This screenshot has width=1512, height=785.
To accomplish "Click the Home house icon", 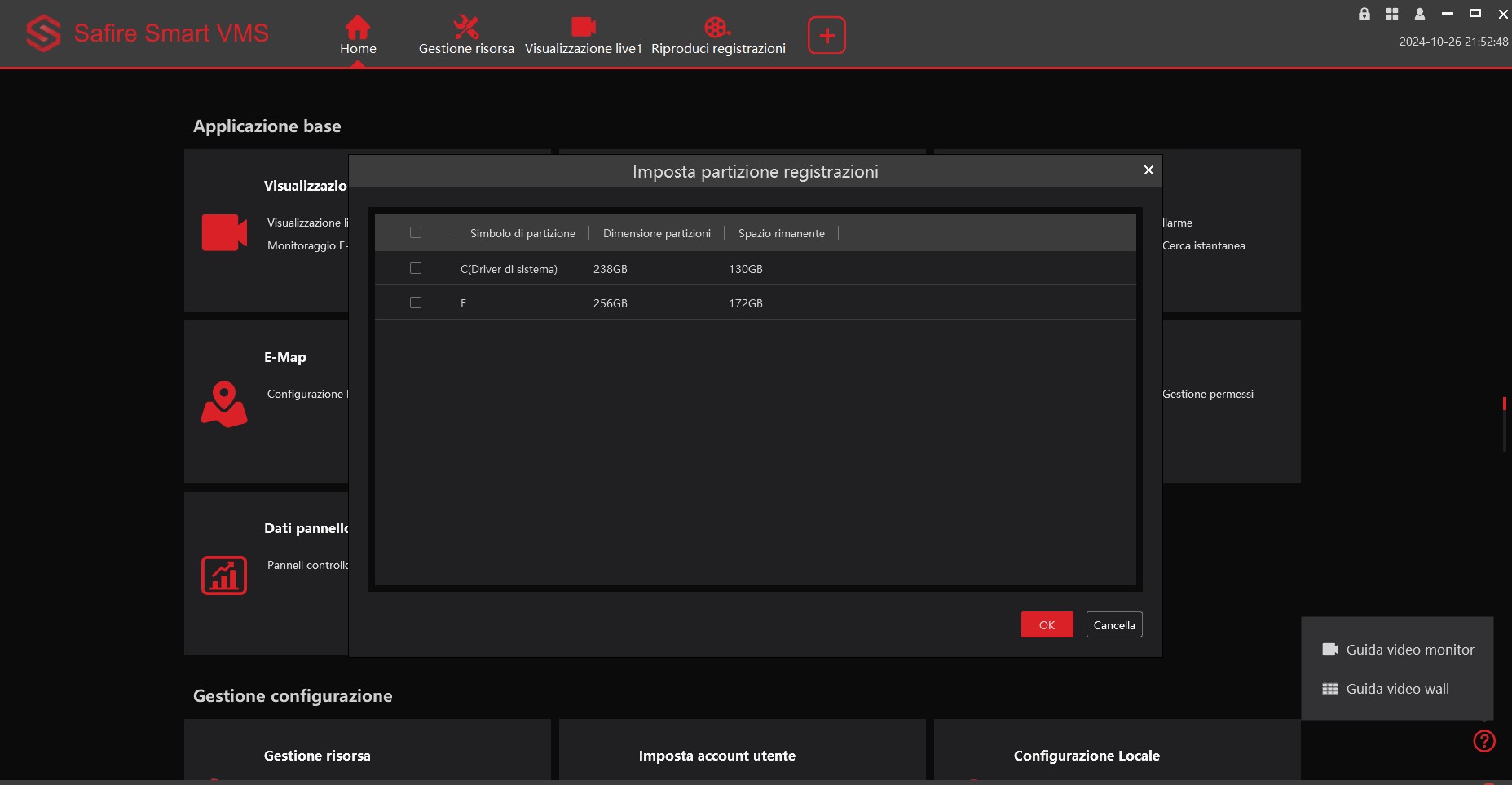I will (358, 27).
